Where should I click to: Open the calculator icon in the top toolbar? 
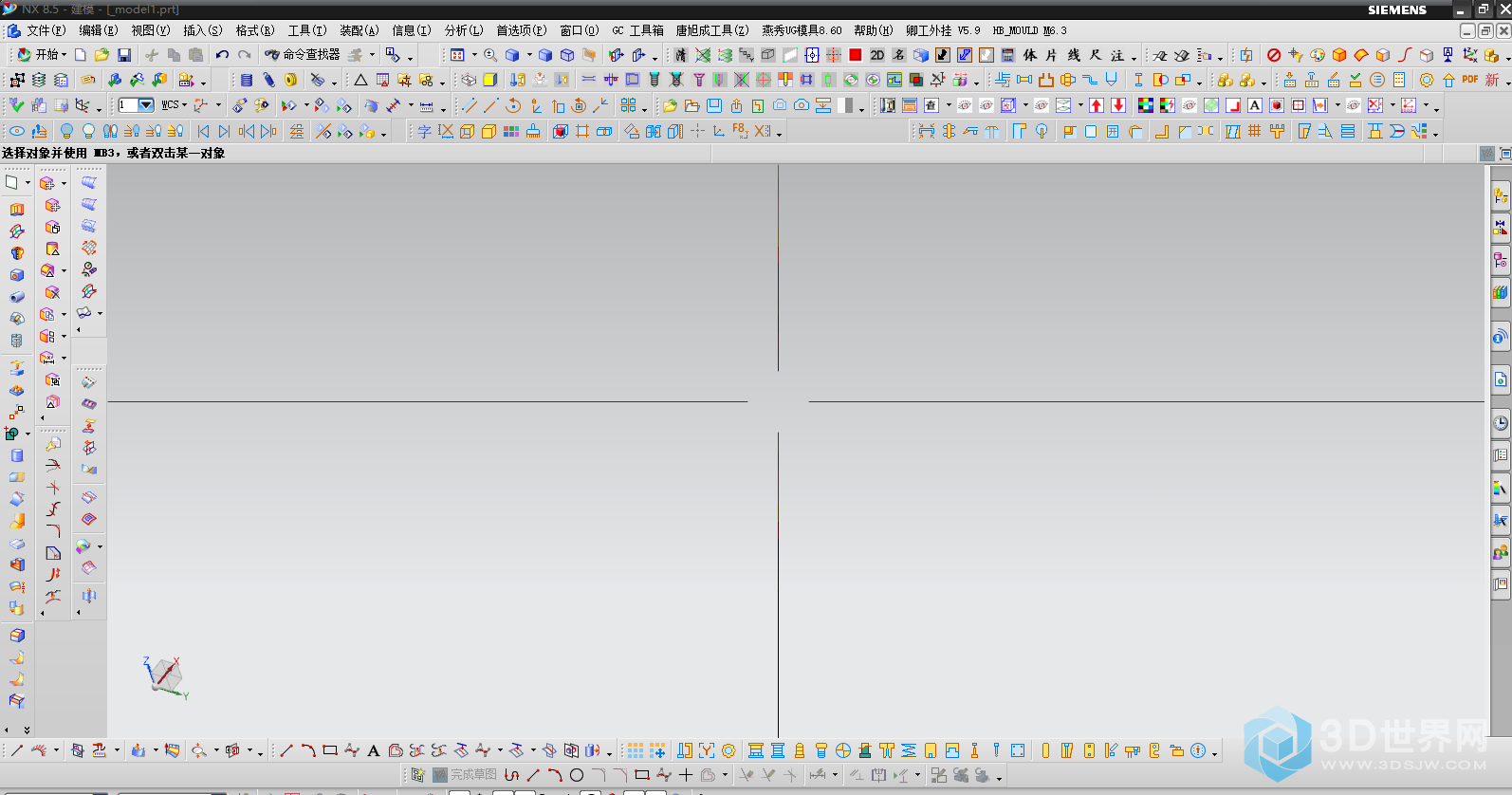tap(1008, 55)
